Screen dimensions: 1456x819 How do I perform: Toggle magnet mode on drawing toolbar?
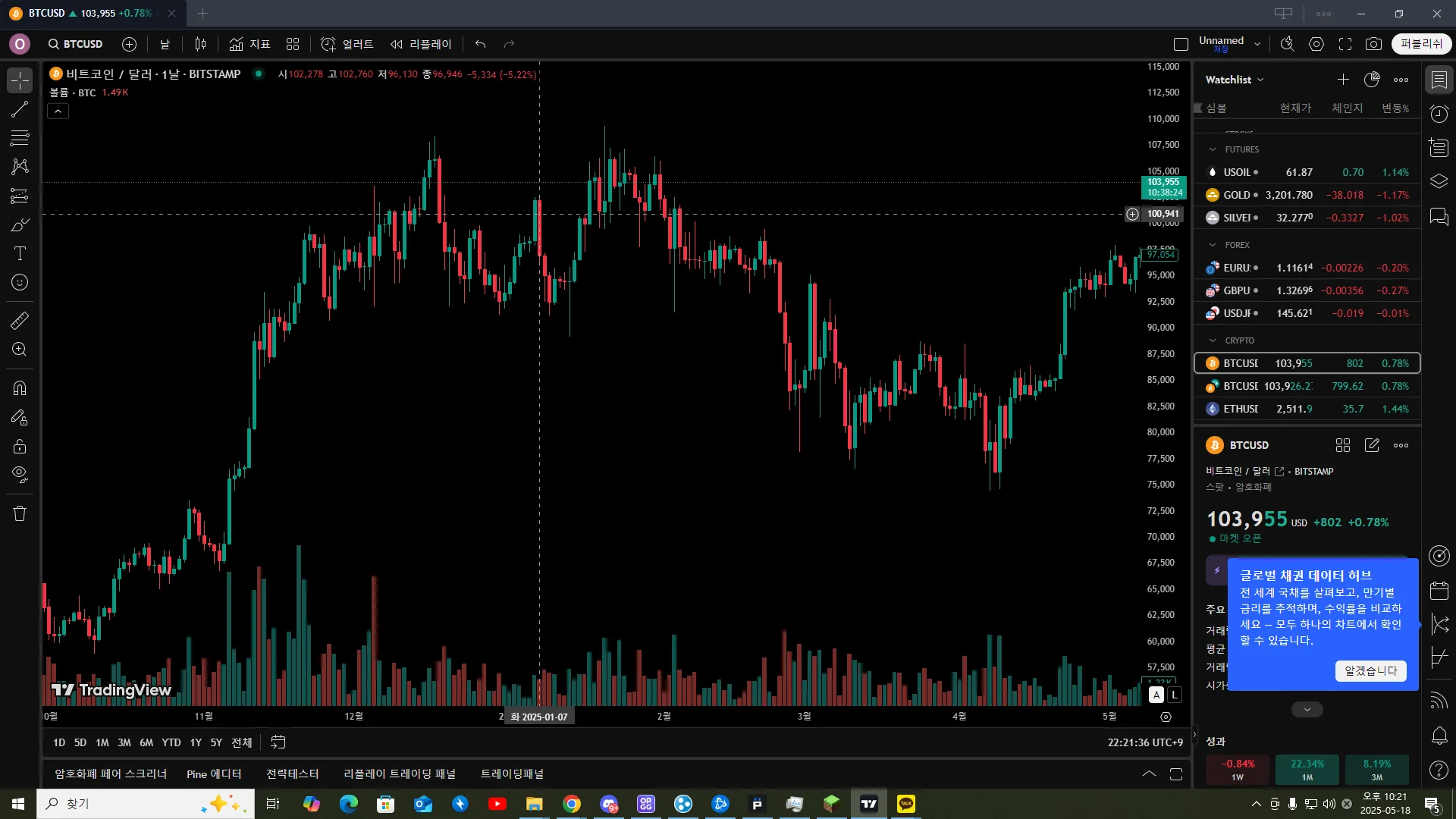pos(20,388)
